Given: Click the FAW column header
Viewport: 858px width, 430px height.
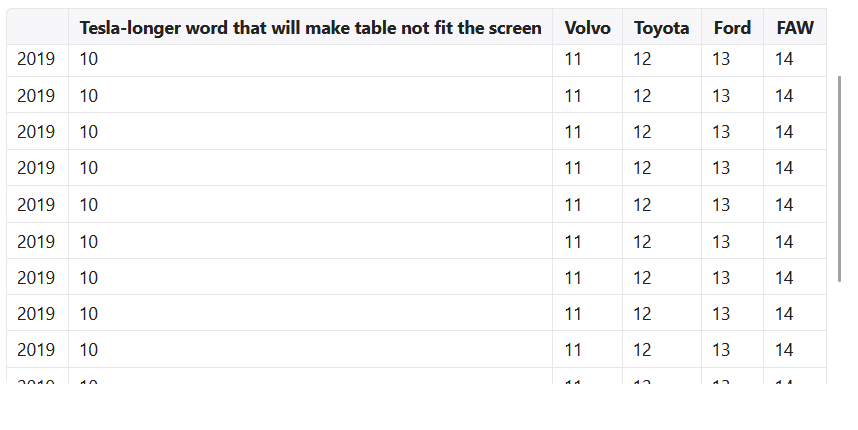Looking at the screenshot, I should coord(794,28).
